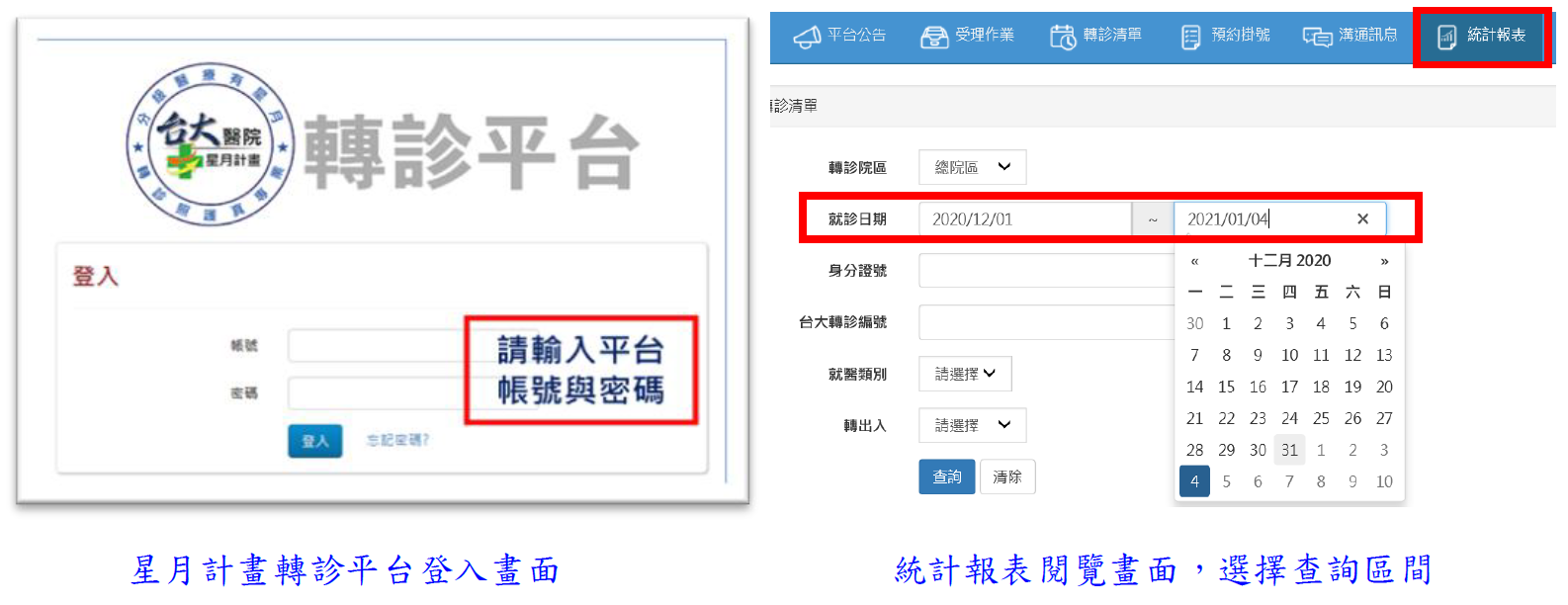Select day 20 in the calendar

click(1384, 387)
